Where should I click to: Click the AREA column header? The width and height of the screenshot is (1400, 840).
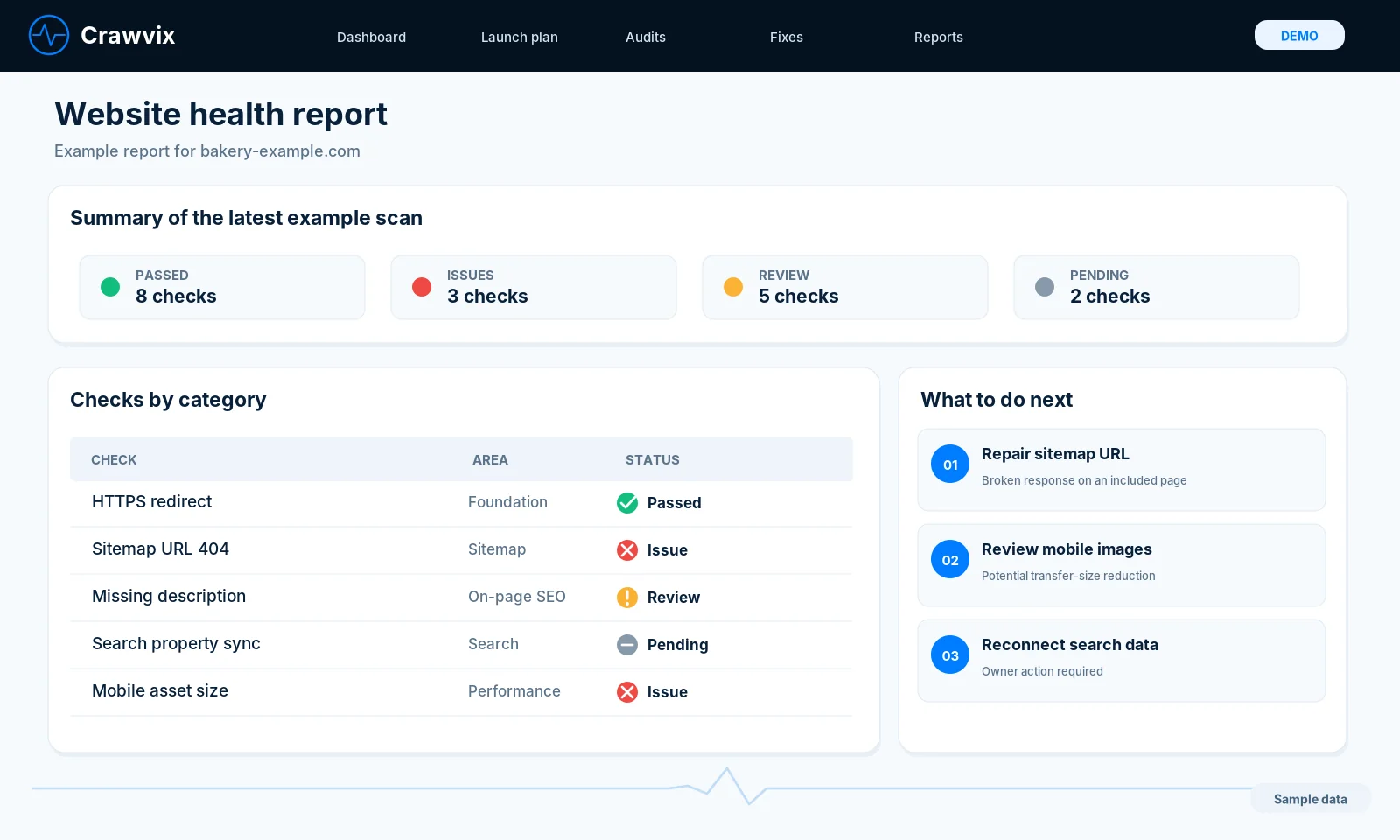(x=490, y=460)
